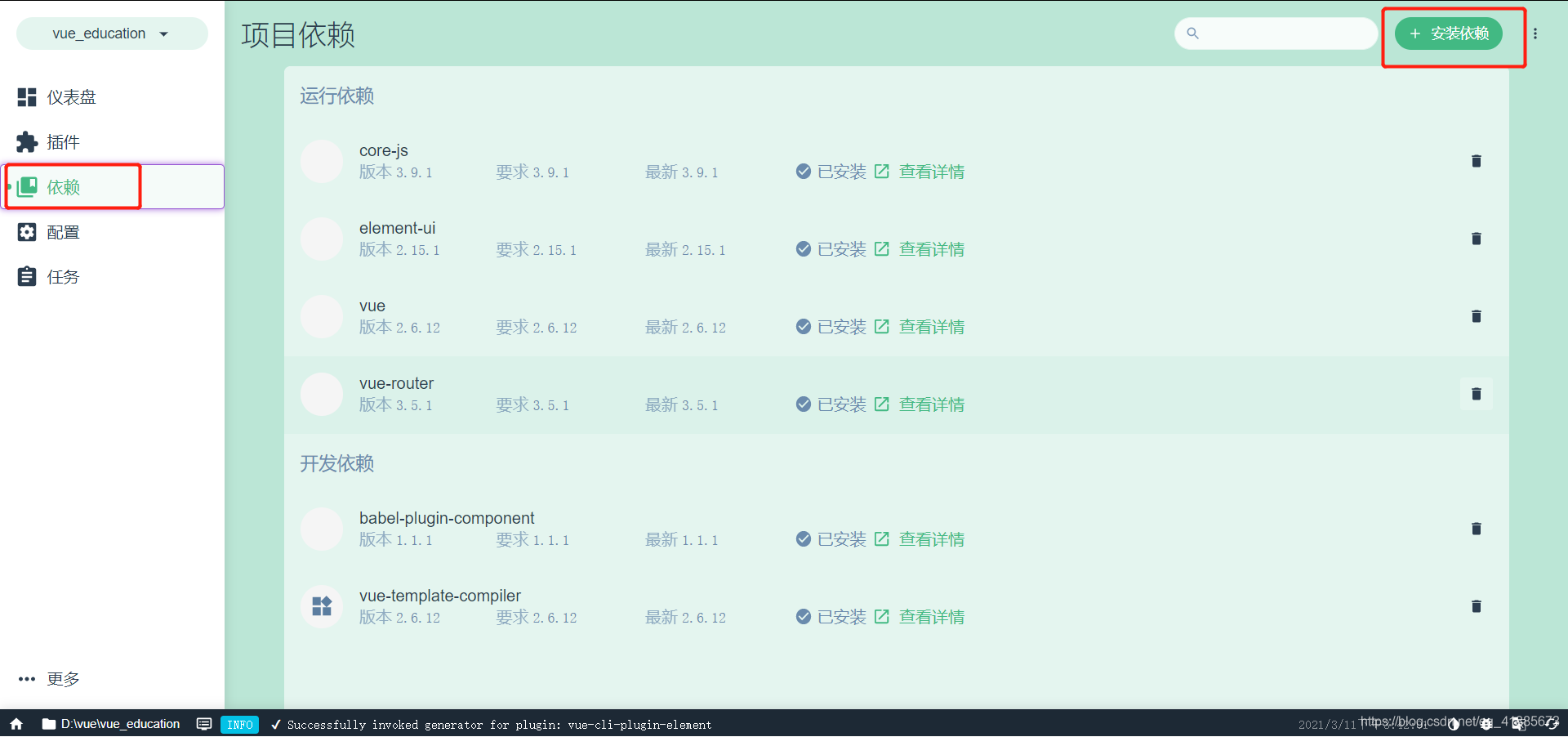1568x737 pixels.
Task: Click the 安装依赖 install dependency button
Action: pos(1449,33)
